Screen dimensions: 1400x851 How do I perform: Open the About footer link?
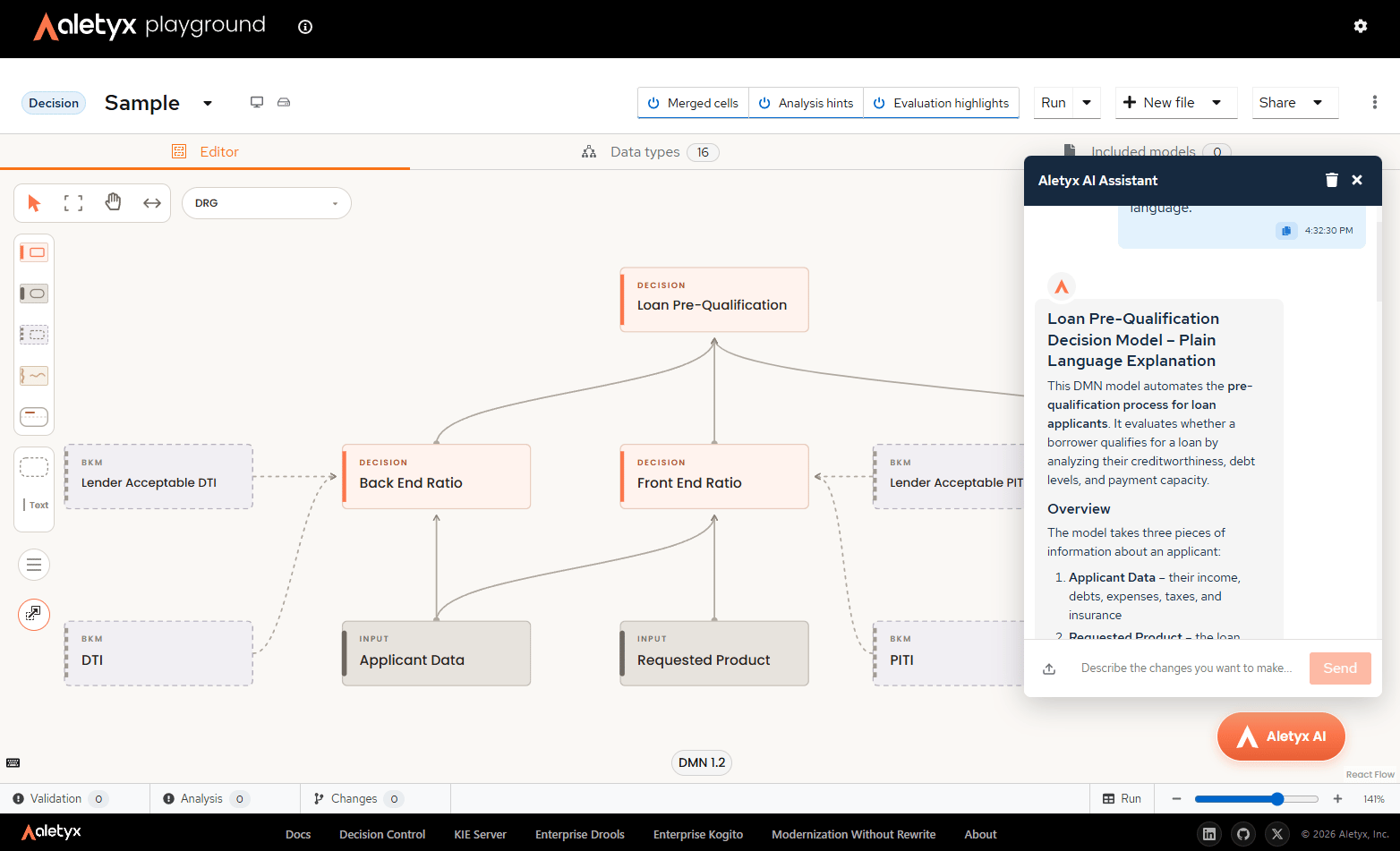(980, 834)
